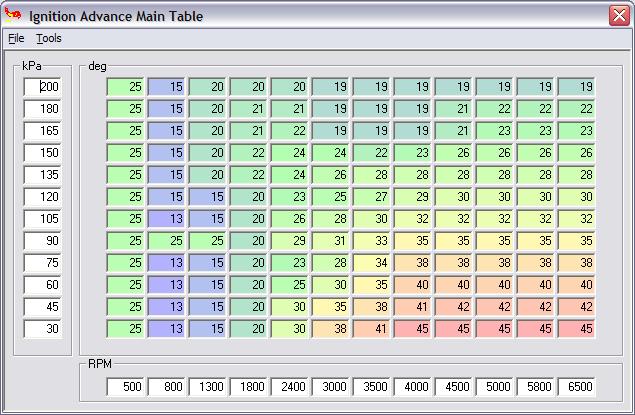The height and width of the screenshot is (415, 635).
Task: Select the advance cell at 60 kPa and 5000 RPM
Action: [494, 285]
